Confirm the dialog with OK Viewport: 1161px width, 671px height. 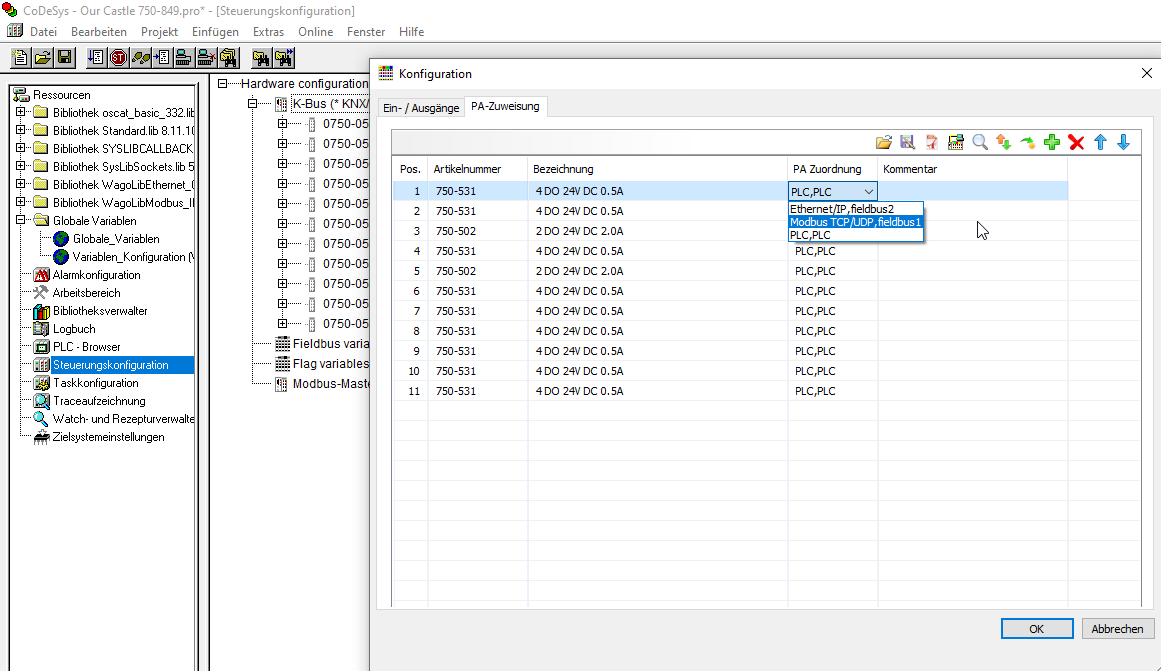tap(1036, 629)
